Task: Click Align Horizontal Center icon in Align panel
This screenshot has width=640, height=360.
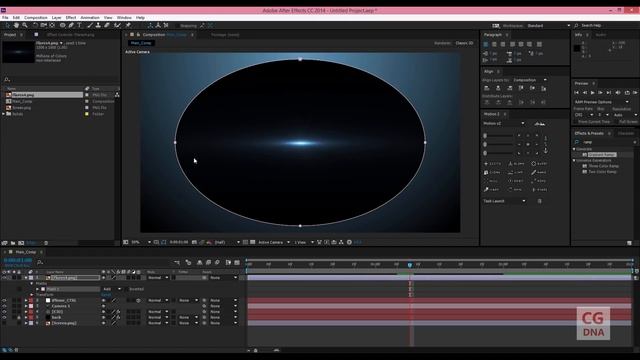Action: click(498, 88)
